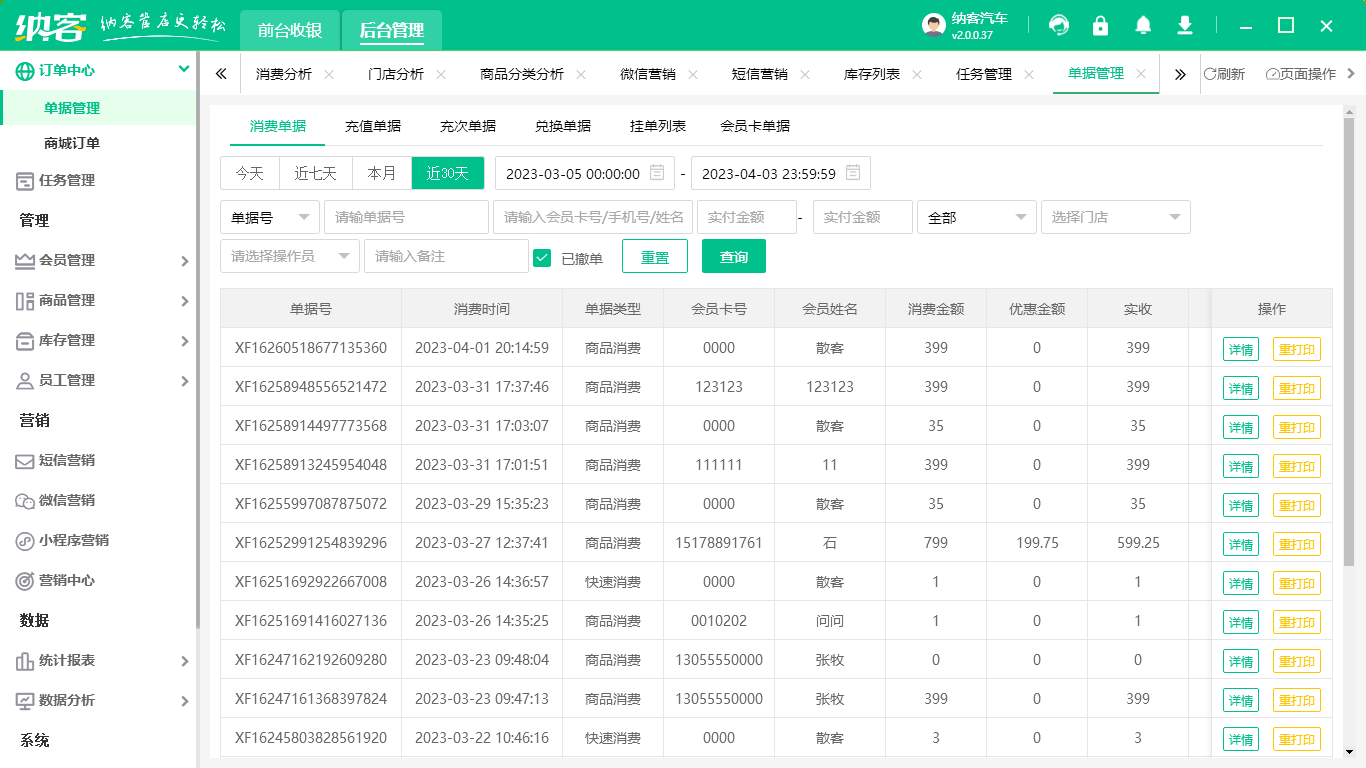Image resolution: width=1366 pixels, height=768 pixels.
Task: Click the green 查询 button
Action: point(733,257)
